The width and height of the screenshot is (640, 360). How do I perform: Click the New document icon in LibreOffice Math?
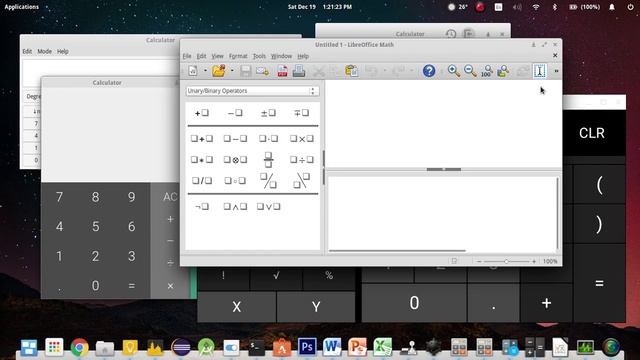(193, 71)
